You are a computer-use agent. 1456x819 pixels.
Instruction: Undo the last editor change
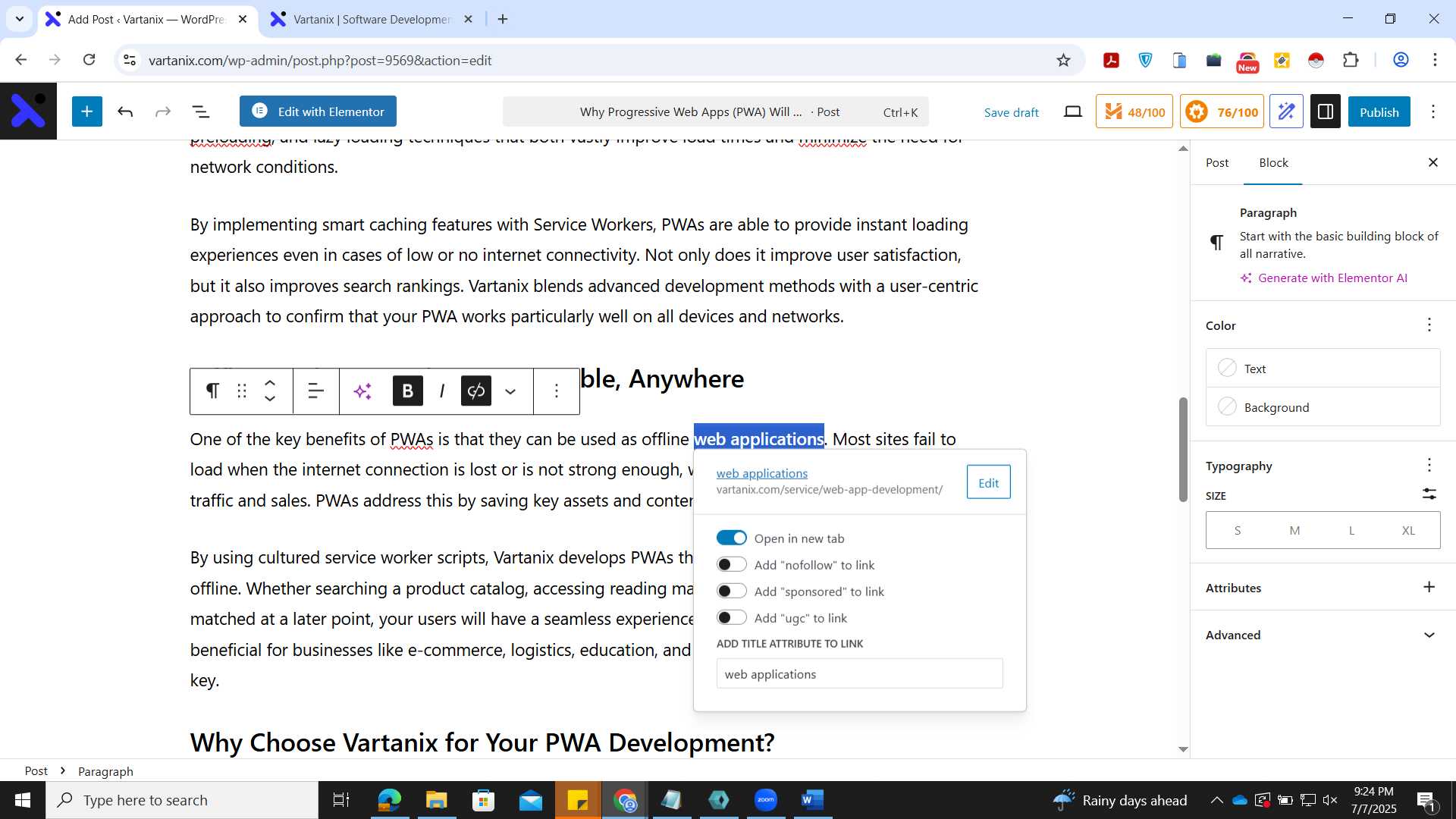[126, 112]
